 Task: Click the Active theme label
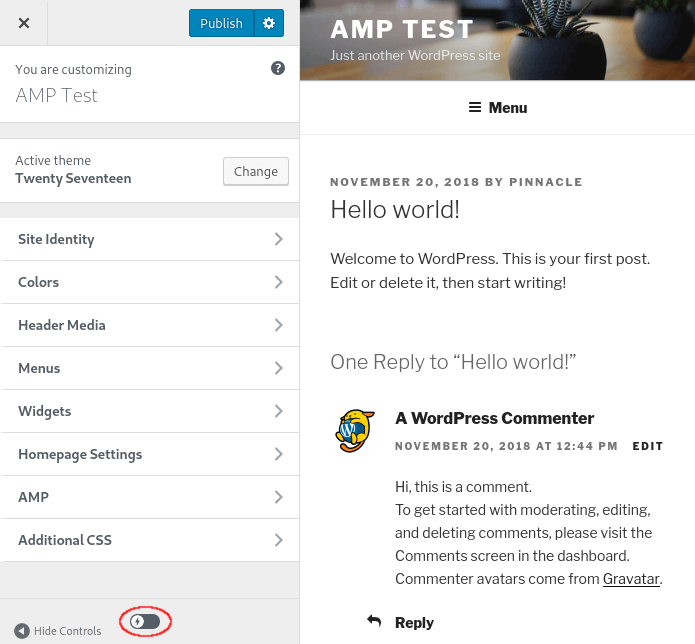point(53,160)
